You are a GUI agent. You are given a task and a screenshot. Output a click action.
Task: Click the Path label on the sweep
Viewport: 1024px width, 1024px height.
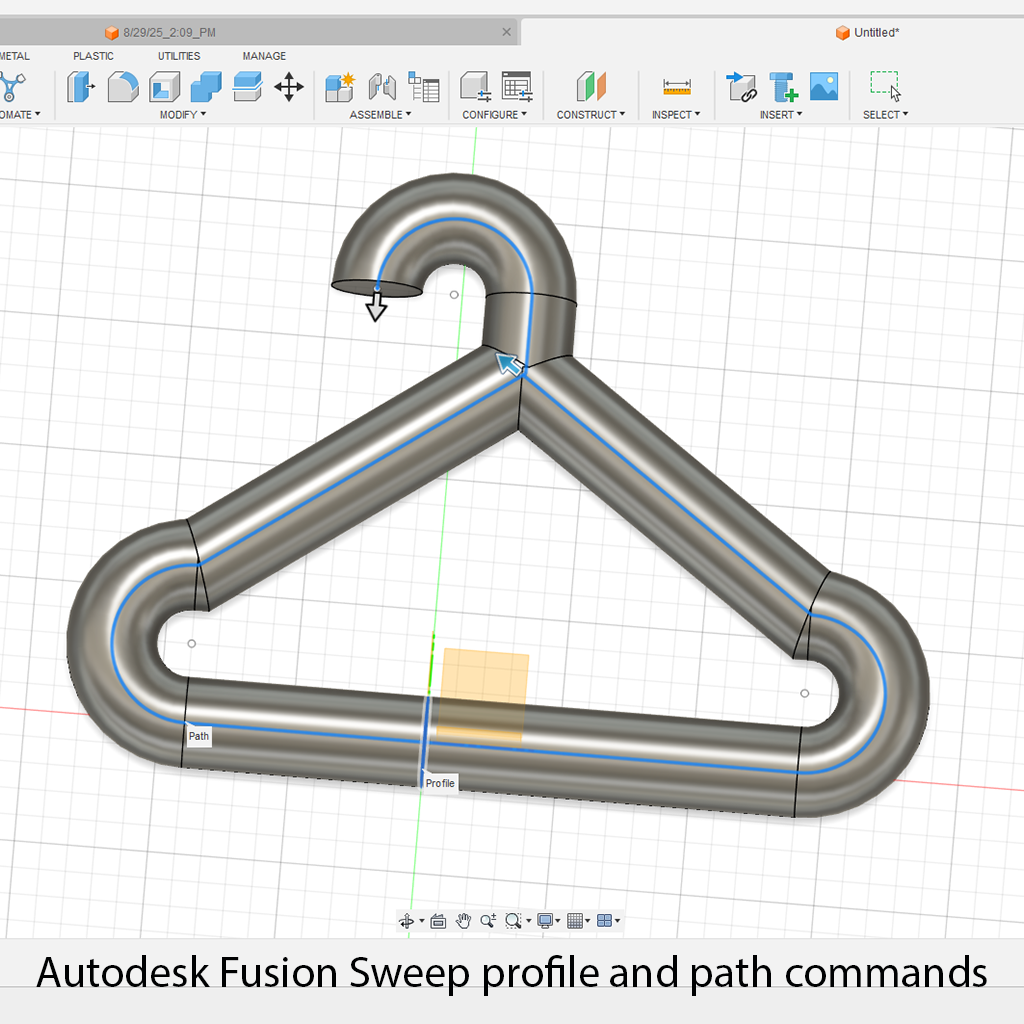point(199,737)
